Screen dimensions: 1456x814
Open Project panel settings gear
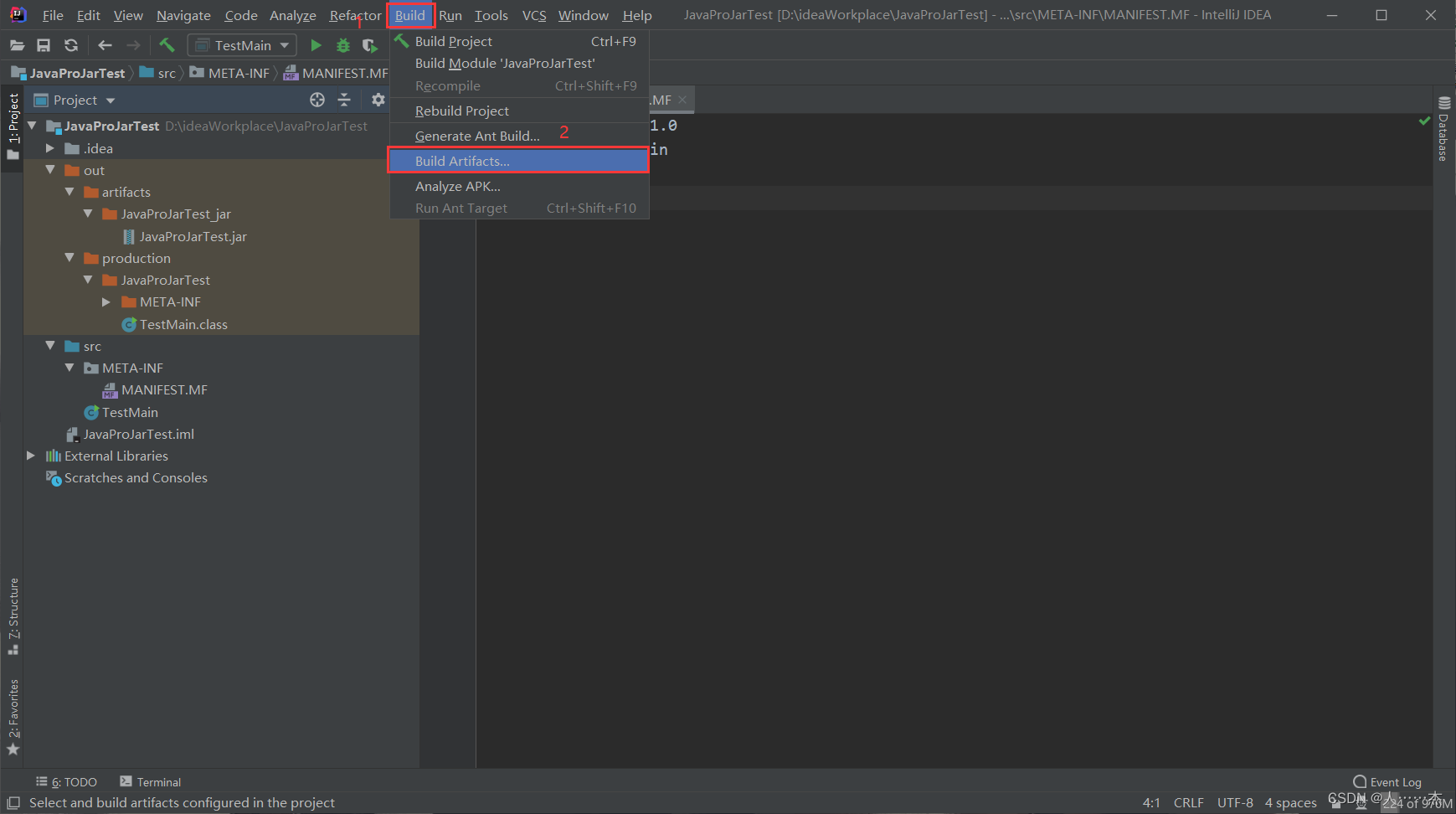(x=378, y=100)
